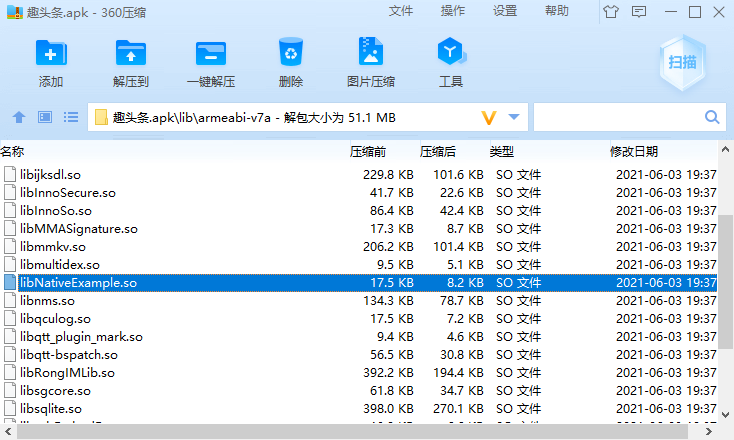Viewport: 734px width, 440px height.
Task: Click file icon beside libsqlite.so
Action: [x=10, y=409]
